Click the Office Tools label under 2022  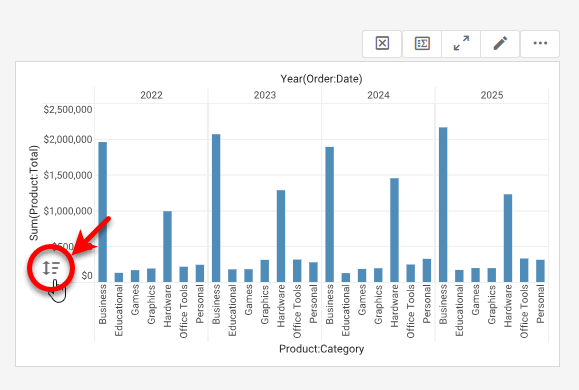184,311
